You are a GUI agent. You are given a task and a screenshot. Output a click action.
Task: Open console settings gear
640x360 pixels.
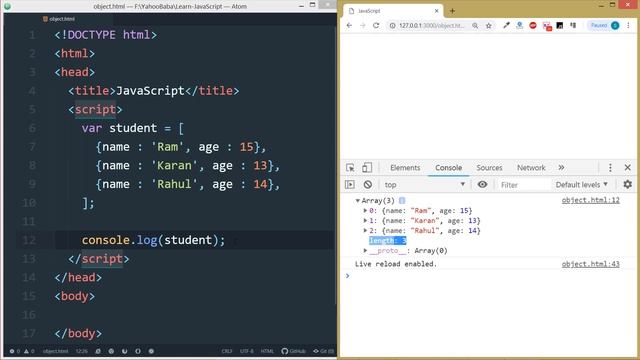pos(628,184)
